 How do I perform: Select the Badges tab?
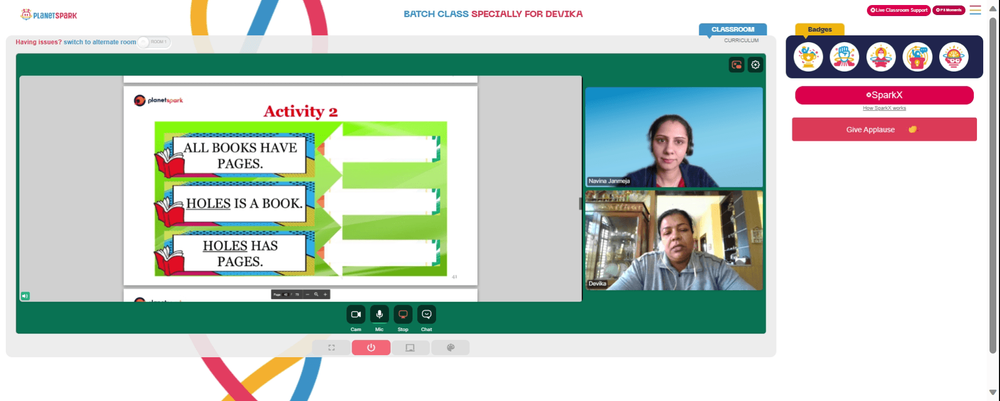click(x=820, y=29)
